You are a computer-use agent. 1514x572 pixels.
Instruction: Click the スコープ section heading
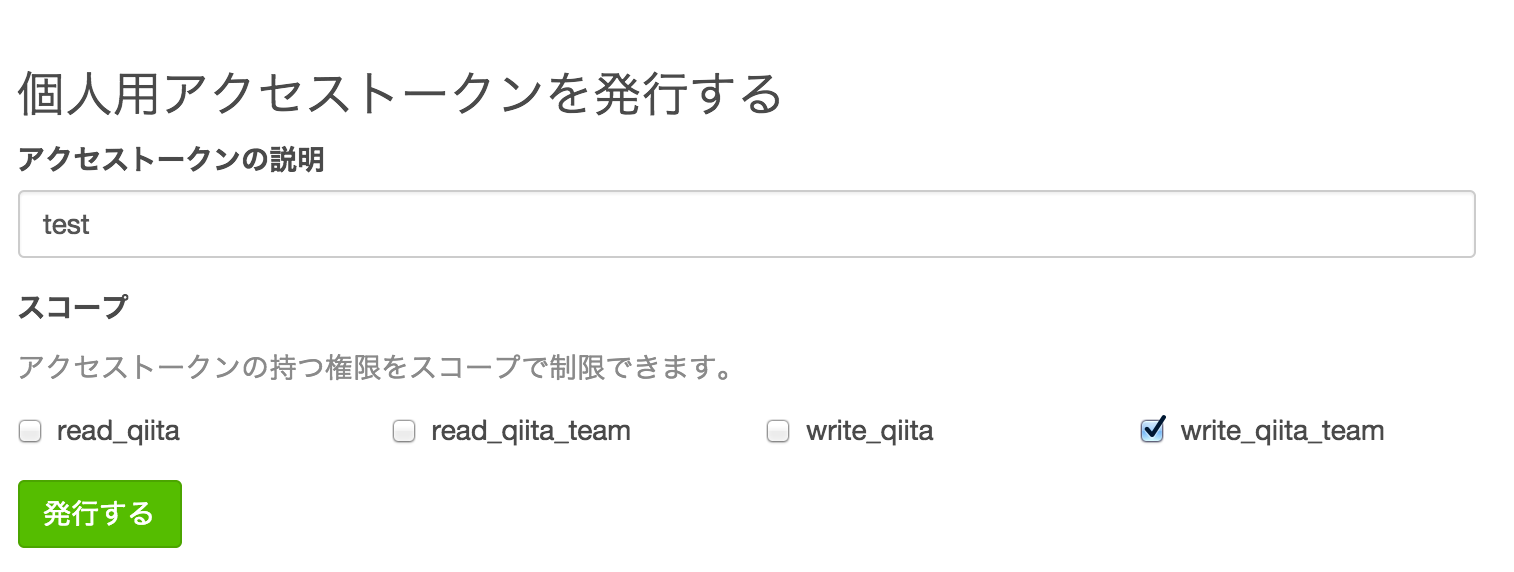pos(73,307)
